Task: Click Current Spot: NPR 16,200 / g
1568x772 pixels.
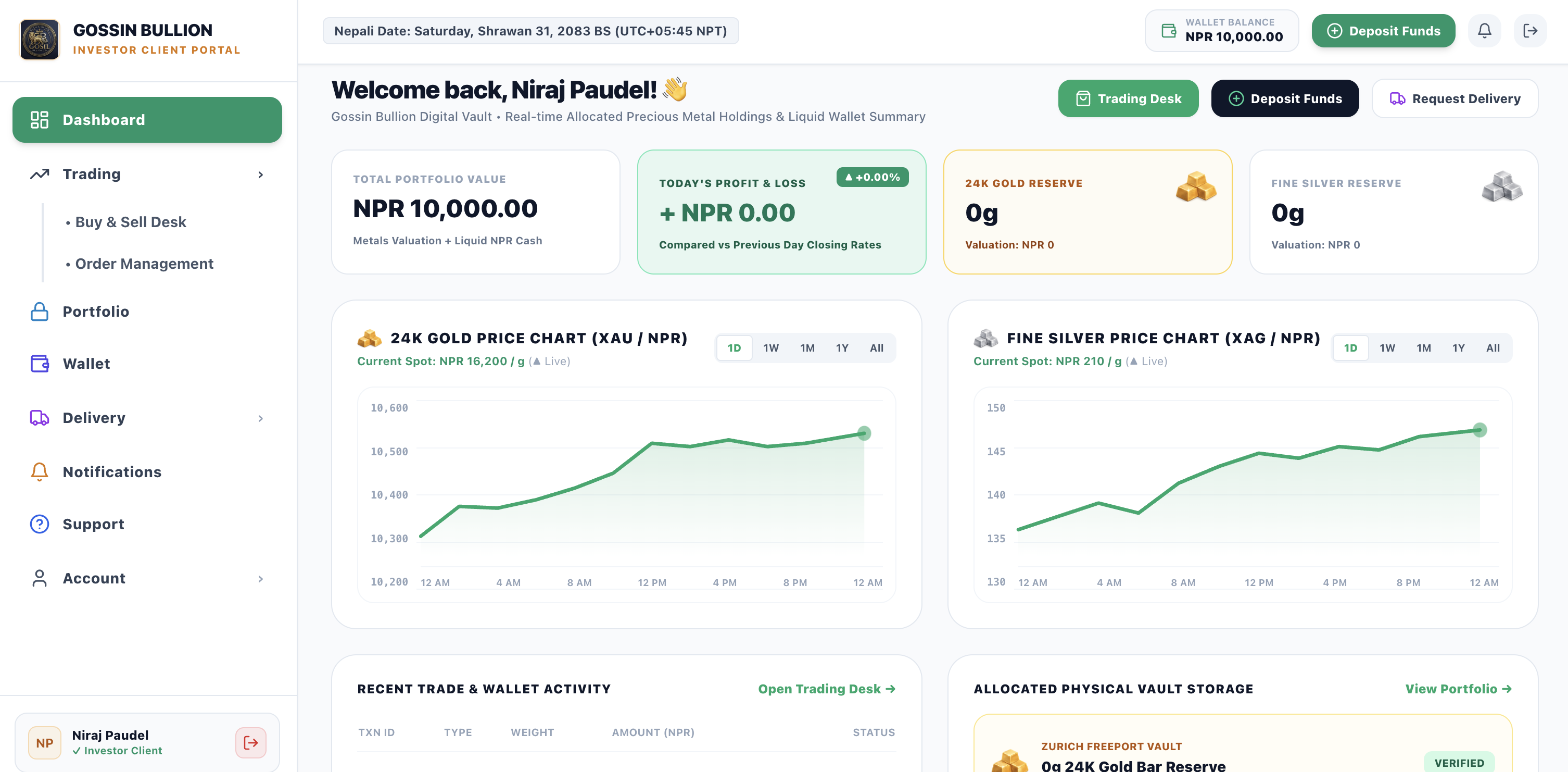Action: 441,362
